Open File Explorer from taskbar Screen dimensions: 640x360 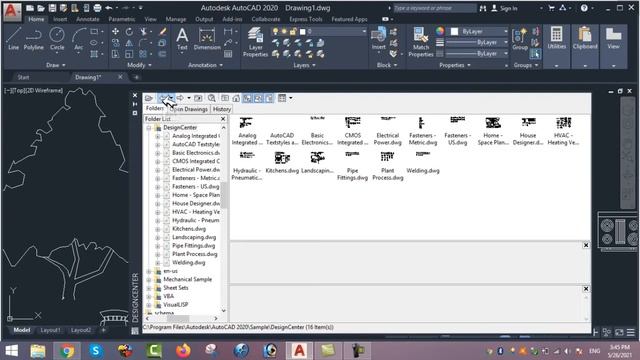click(38, 351)
